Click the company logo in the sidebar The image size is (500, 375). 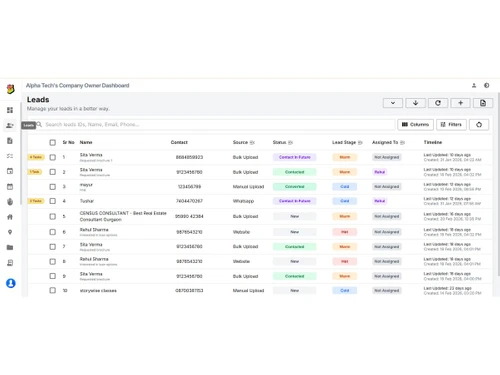click(10, 89)
